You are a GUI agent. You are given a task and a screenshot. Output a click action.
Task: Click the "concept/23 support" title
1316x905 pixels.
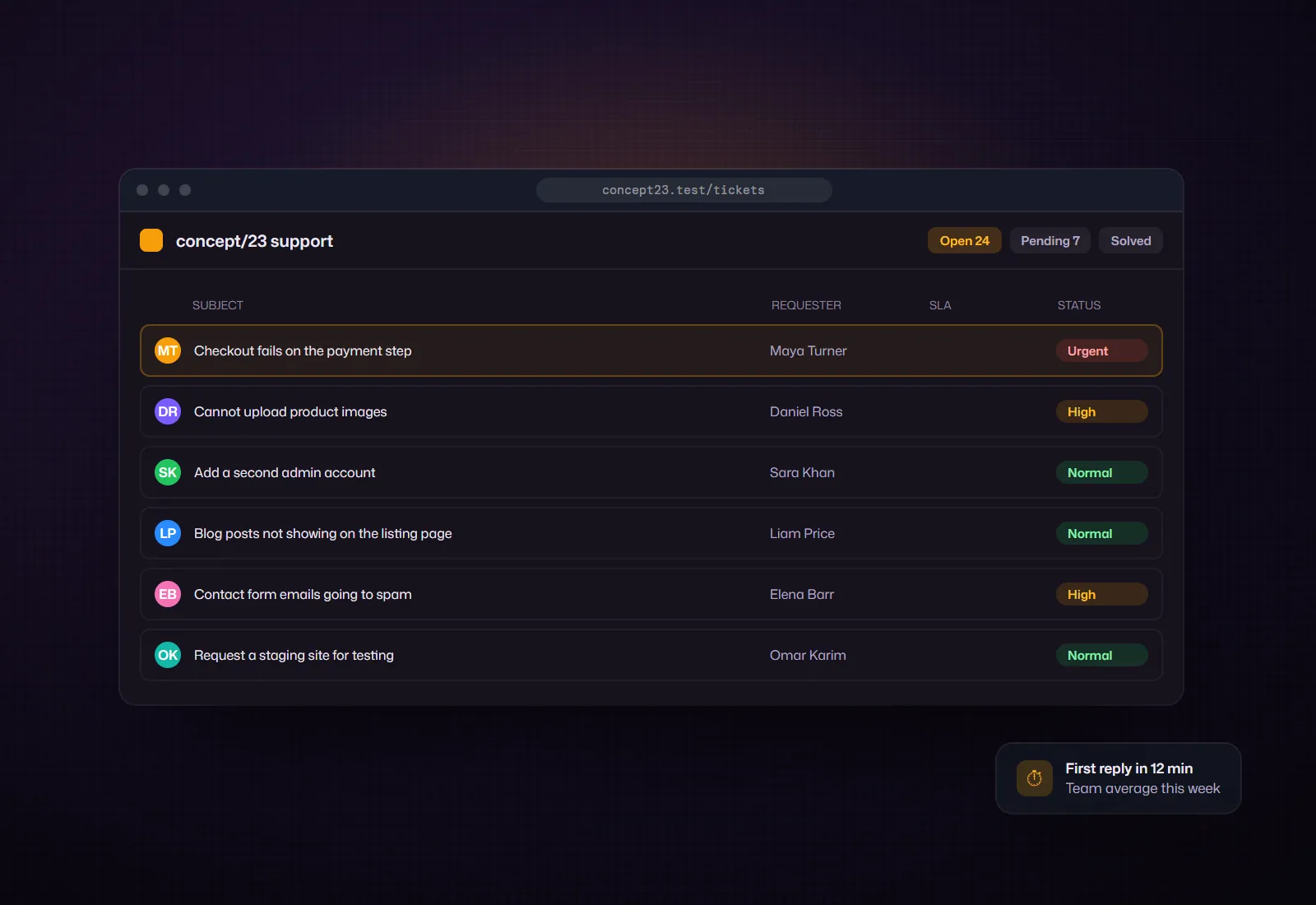[254, 241]
